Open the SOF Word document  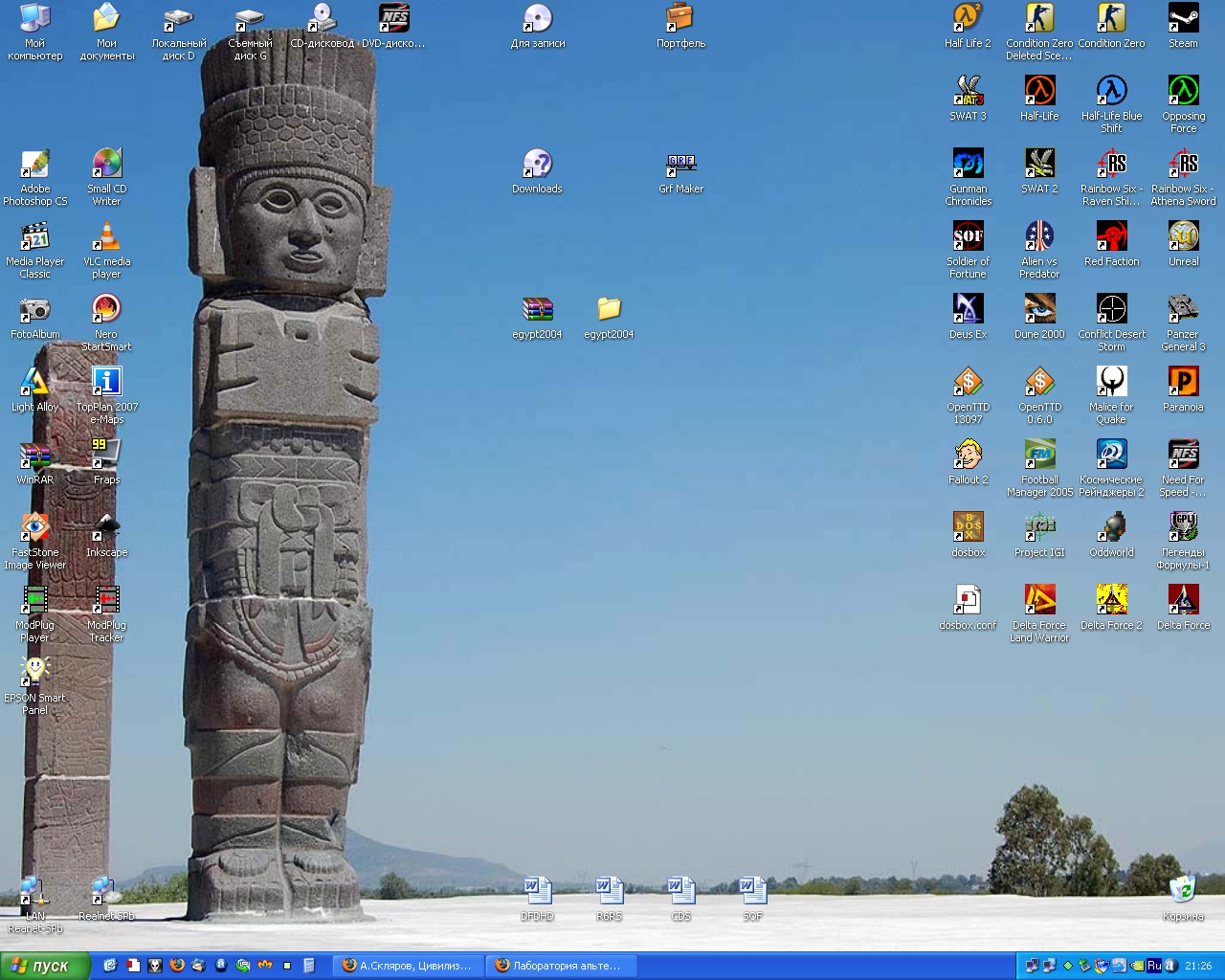[752, 892]
